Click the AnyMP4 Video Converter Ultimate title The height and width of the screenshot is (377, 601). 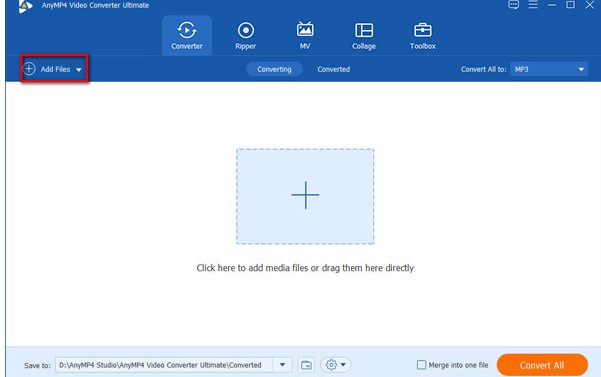(x=95, y=5)
